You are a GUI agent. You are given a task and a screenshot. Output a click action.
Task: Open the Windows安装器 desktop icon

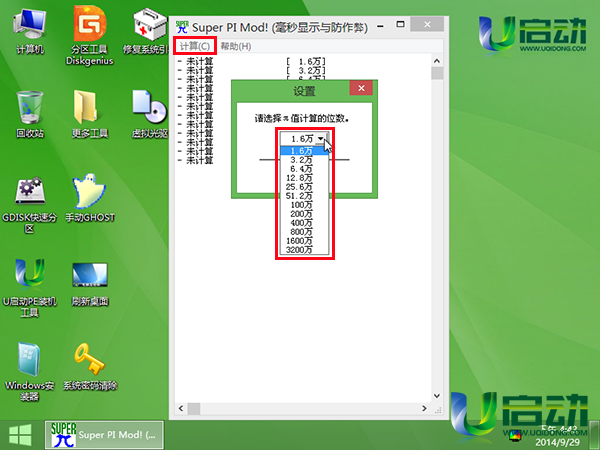[29, 371]
